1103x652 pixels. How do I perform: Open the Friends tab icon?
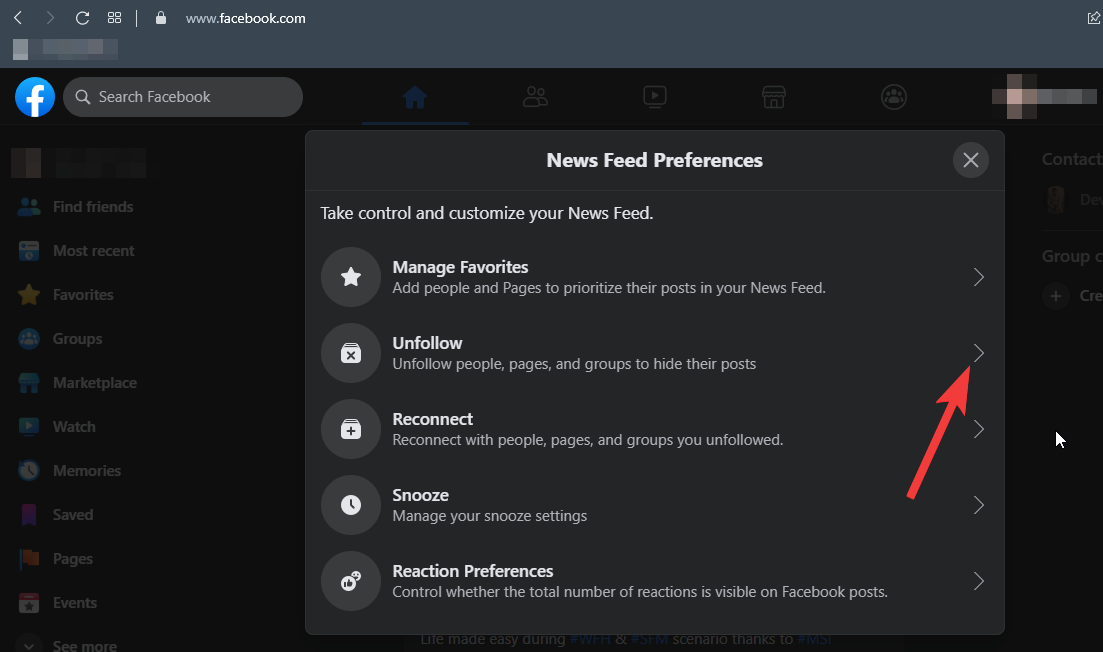[535, 97]
